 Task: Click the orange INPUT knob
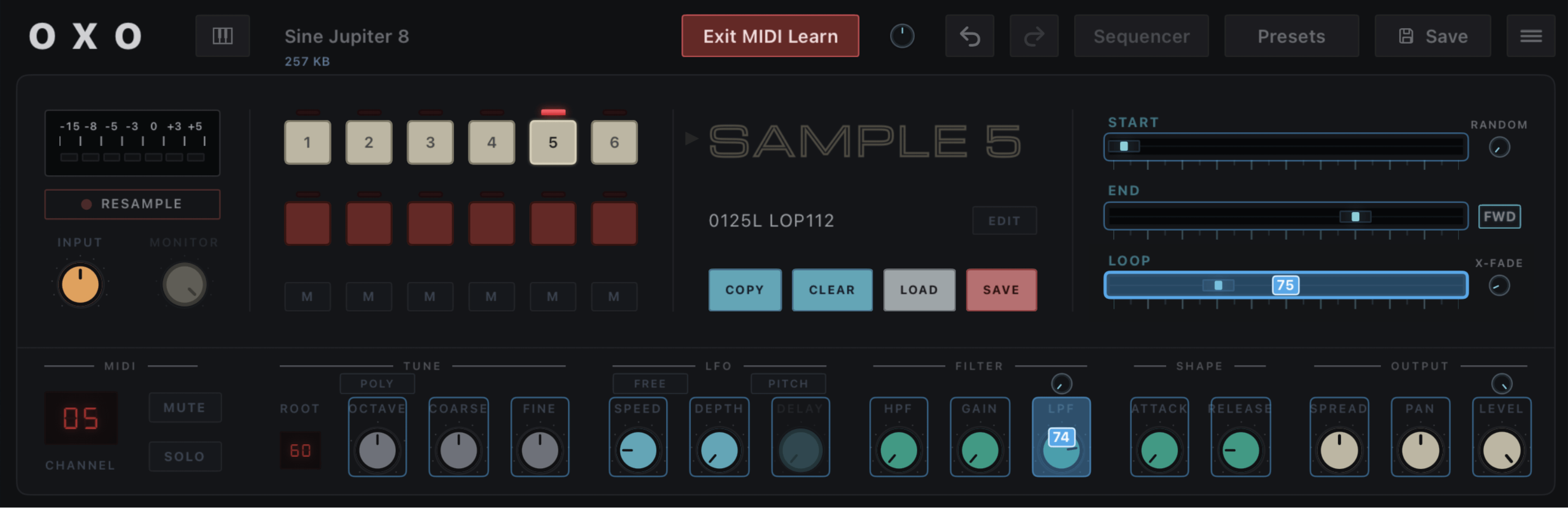80,284
